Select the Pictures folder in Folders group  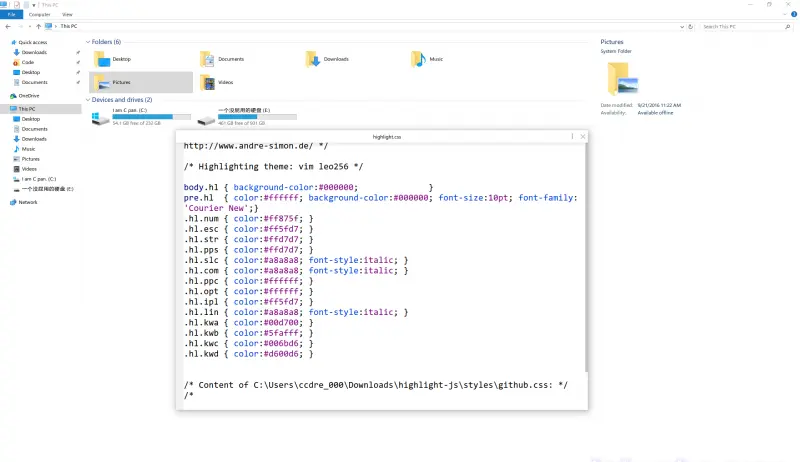(141, 82)
